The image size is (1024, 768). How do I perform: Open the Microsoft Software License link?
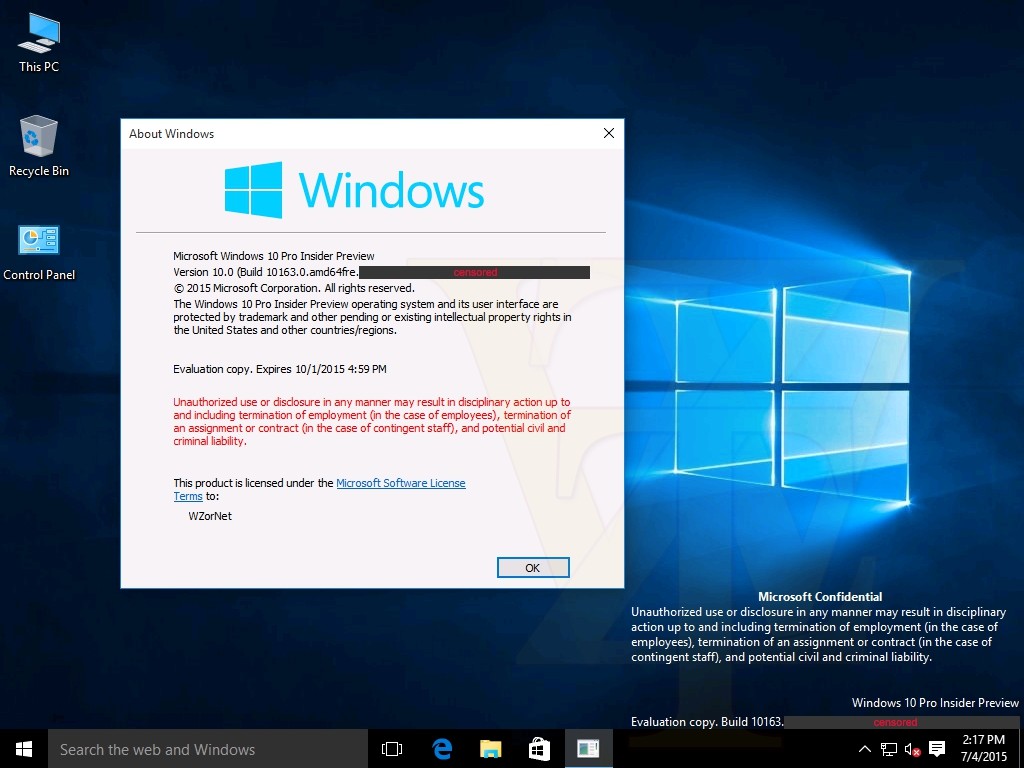(400, 483)
